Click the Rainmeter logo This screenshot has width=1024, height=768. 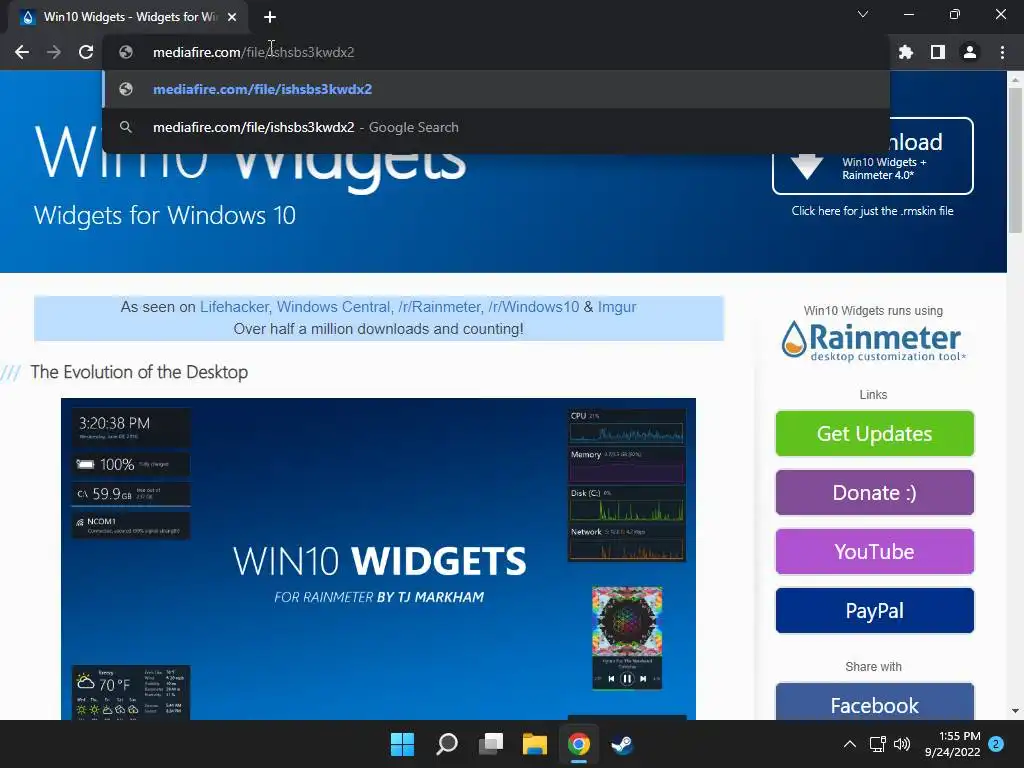[873, 341]
